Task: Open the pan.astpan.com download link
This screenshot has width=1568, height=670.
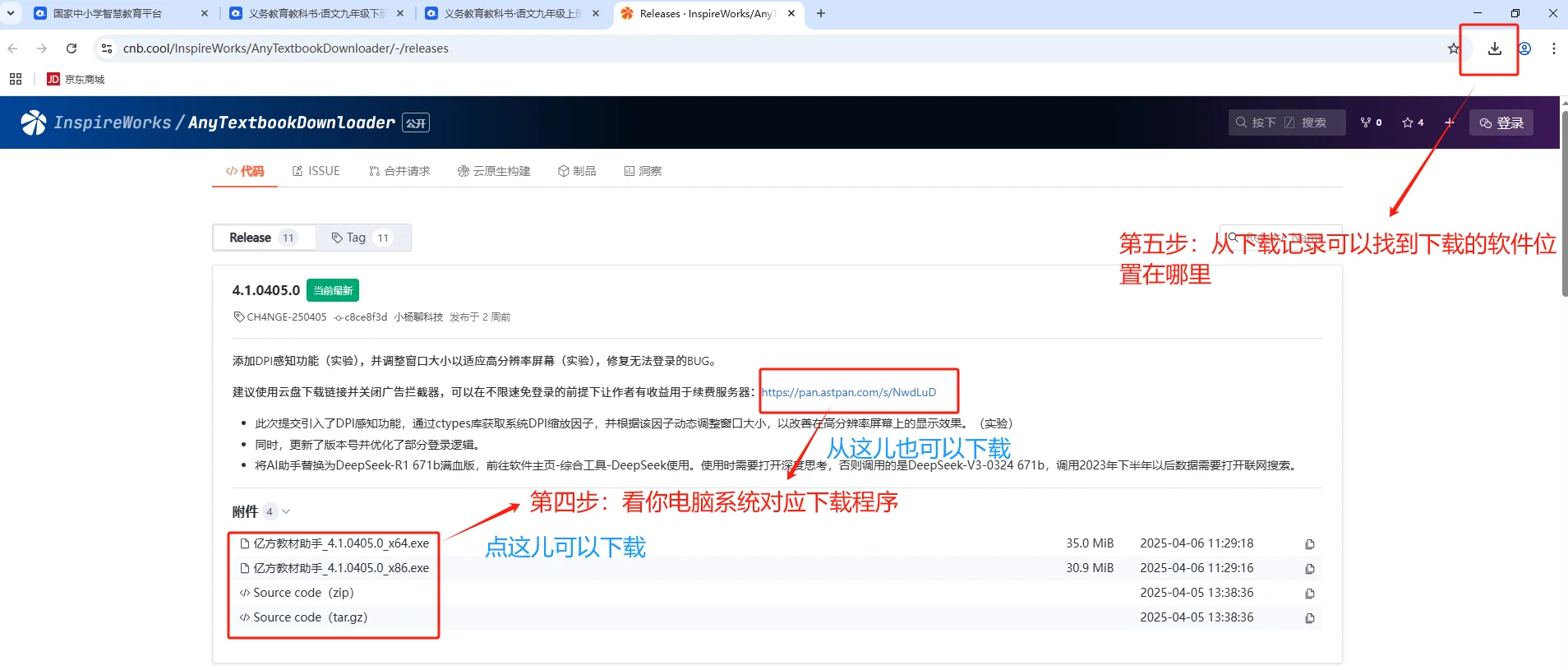Action: [849, 392]
